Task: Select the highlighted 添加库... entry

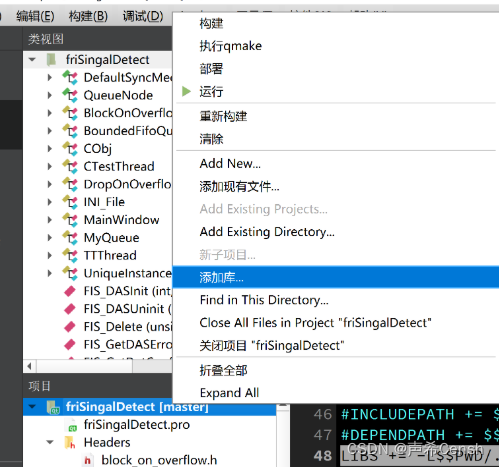Action: click(x=336, y=277)
